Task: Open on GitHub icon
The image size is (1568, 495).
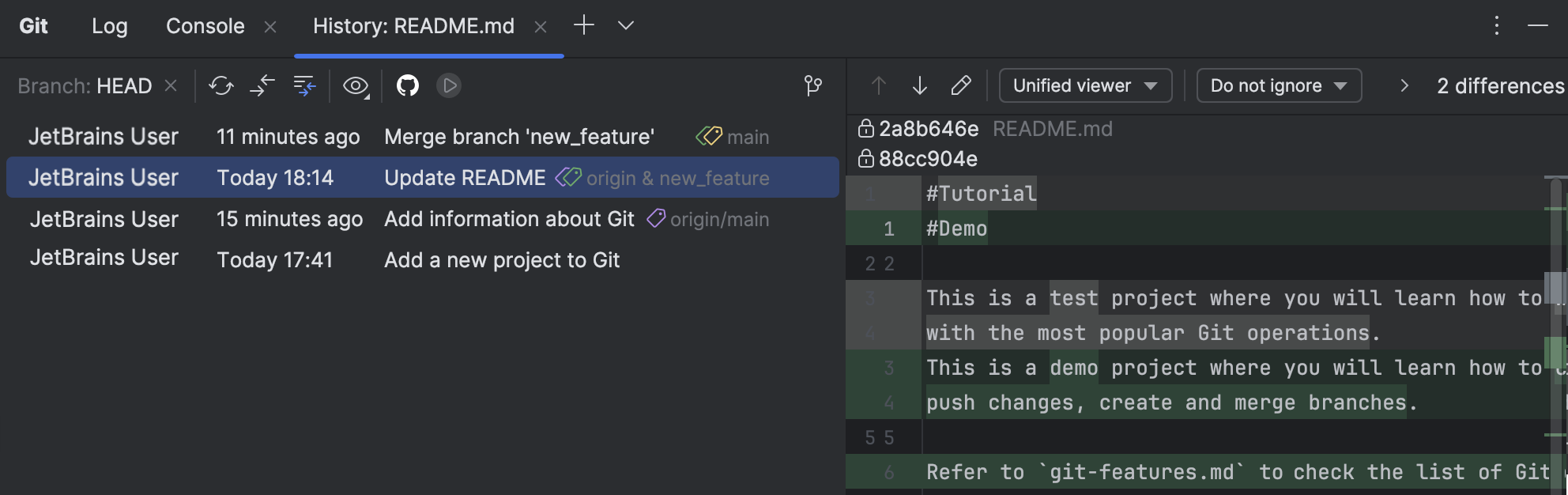Action: [x=408, y=85]
